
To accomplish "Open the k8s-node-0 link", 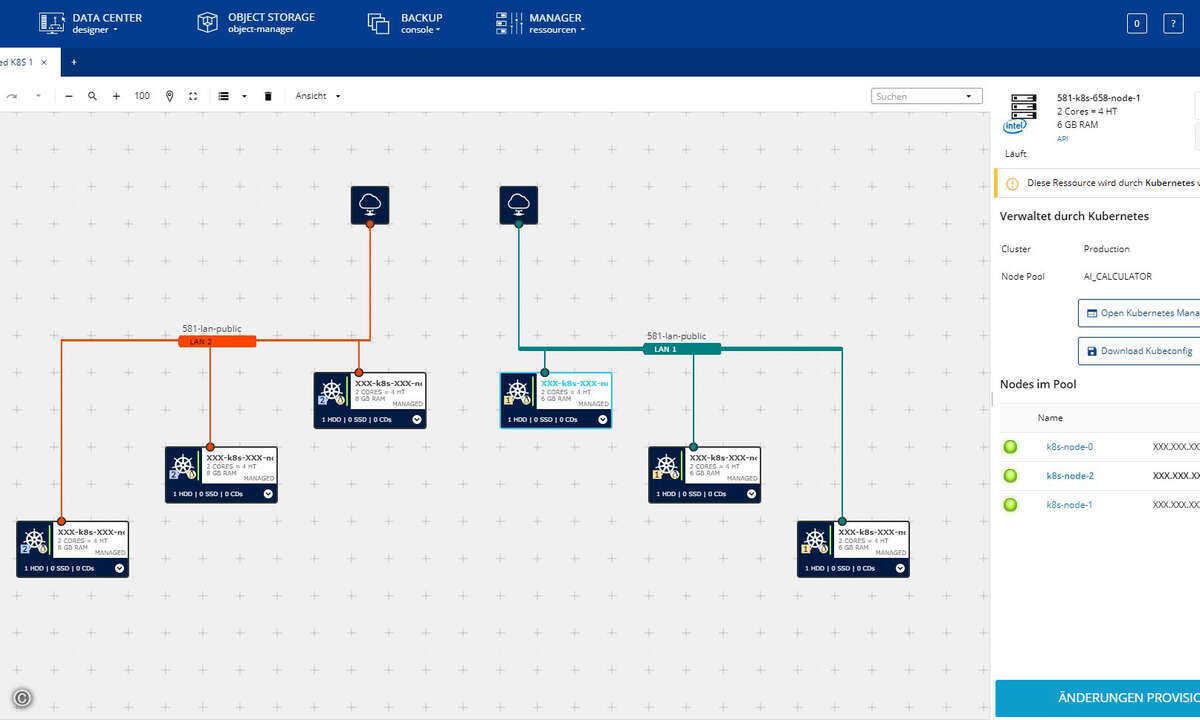I will [1070, 447].
